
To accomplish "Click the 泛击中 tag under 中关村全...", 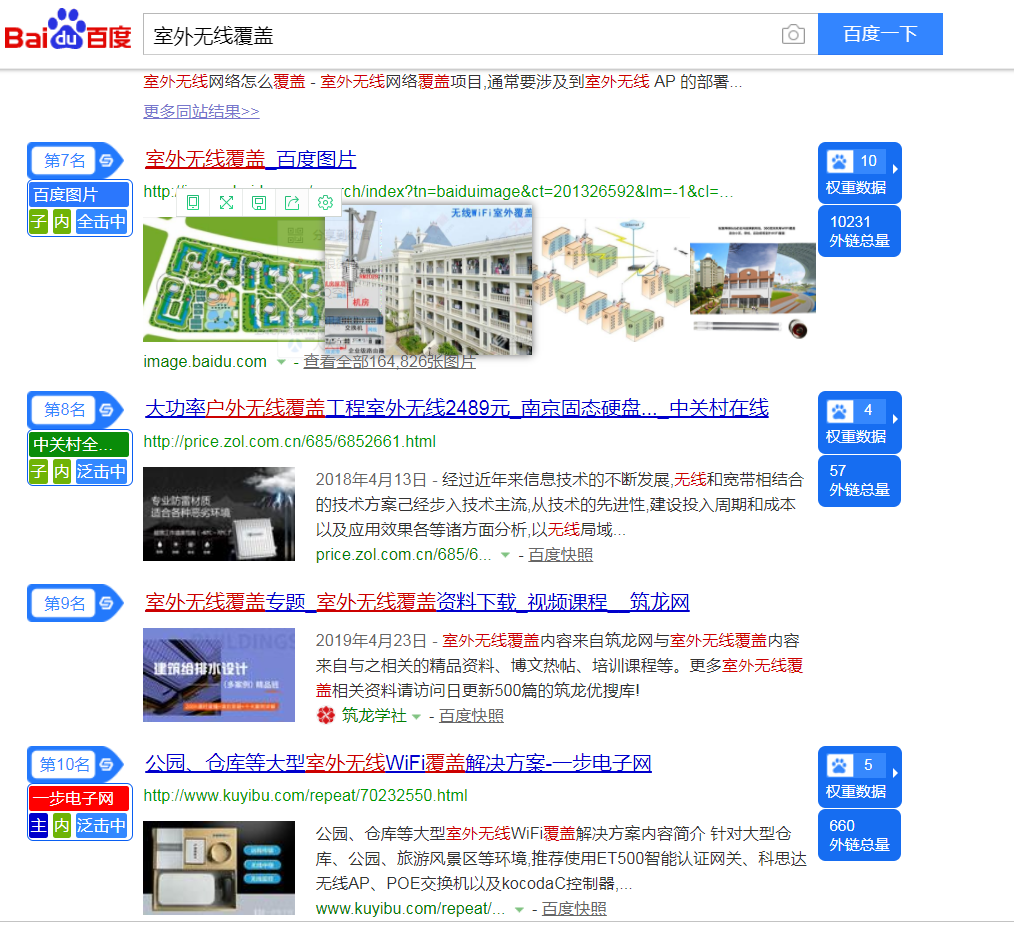I will point(102,471).
